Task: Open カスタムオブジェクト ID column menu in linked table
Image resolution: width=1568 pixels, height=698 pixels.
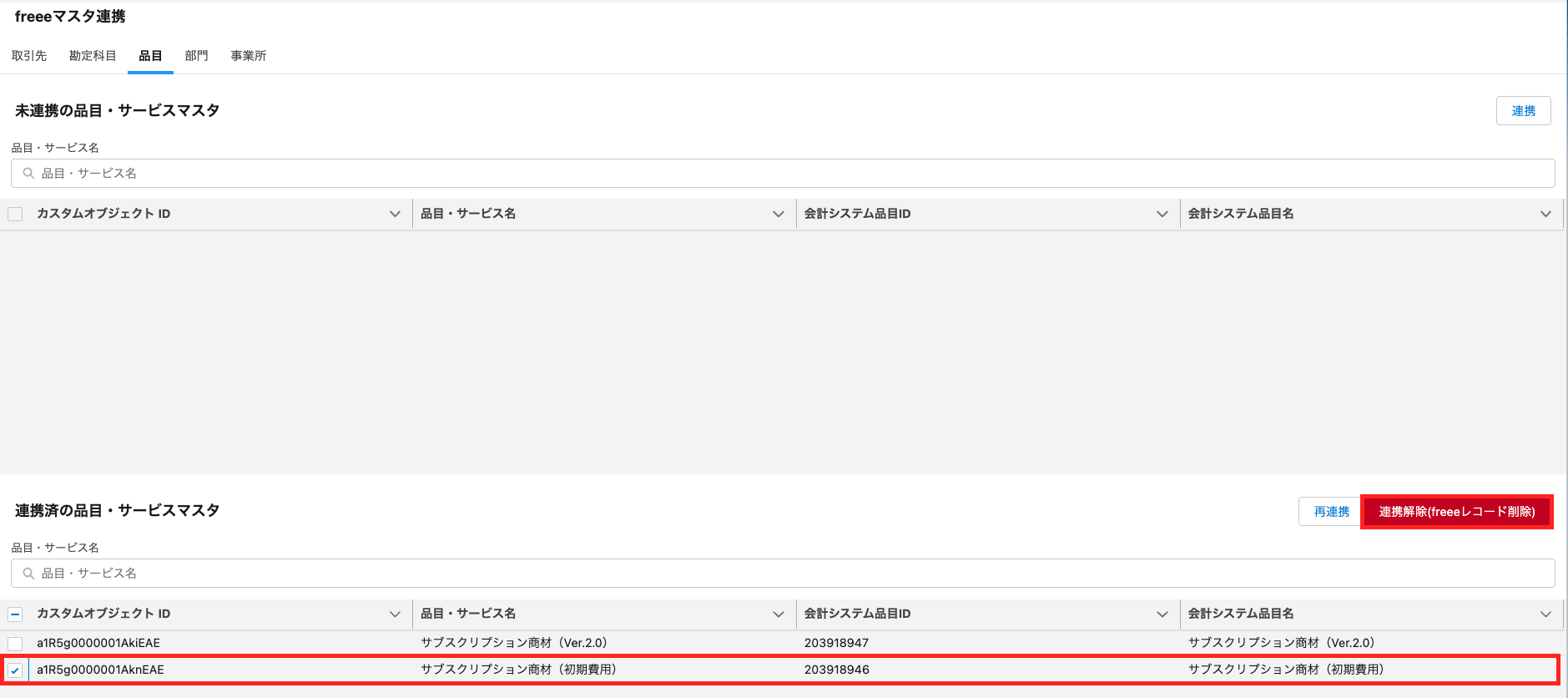Action: point(395,615)
